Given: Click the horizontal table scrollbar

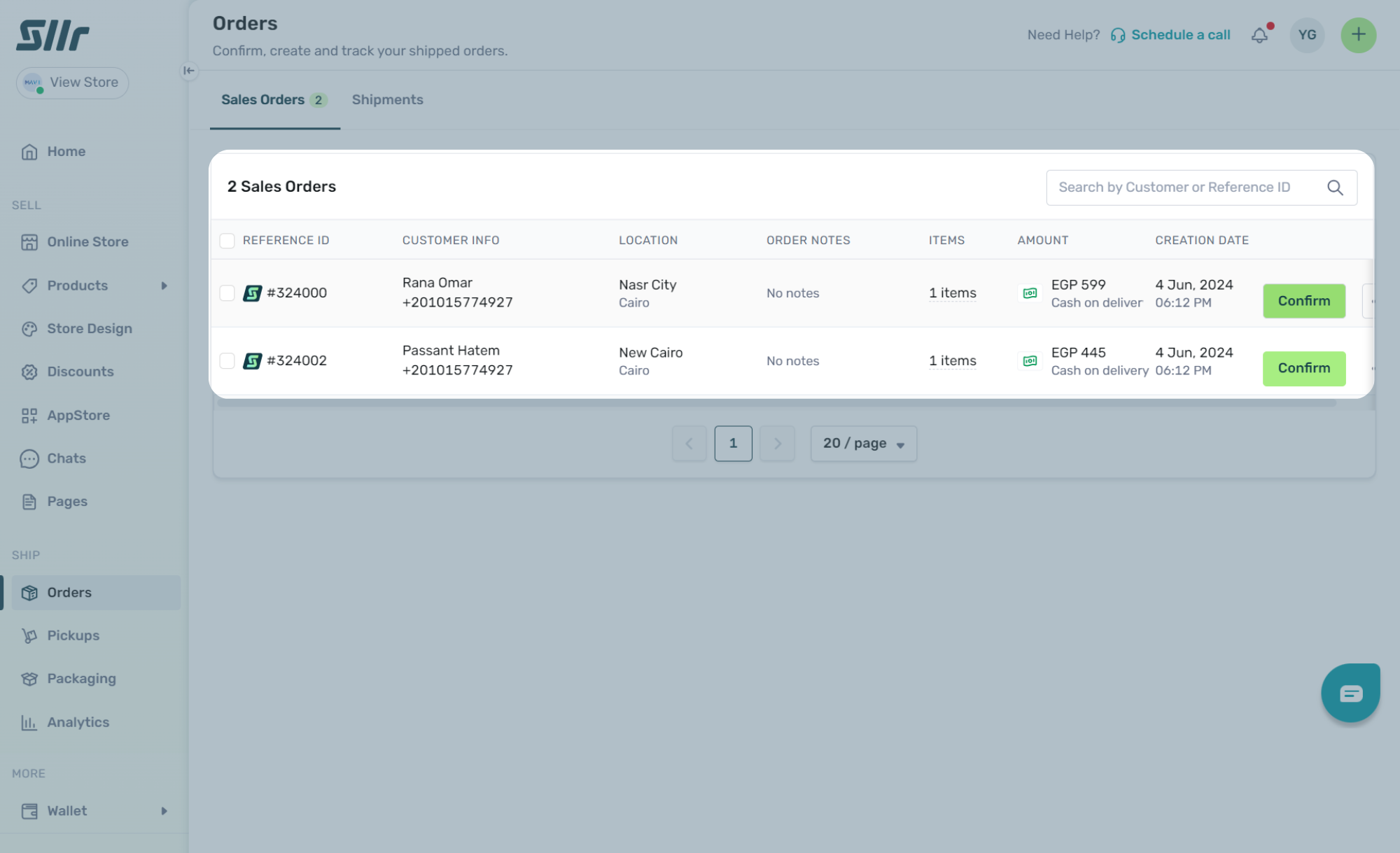Looking at the screenshot, I should [776, 403].
